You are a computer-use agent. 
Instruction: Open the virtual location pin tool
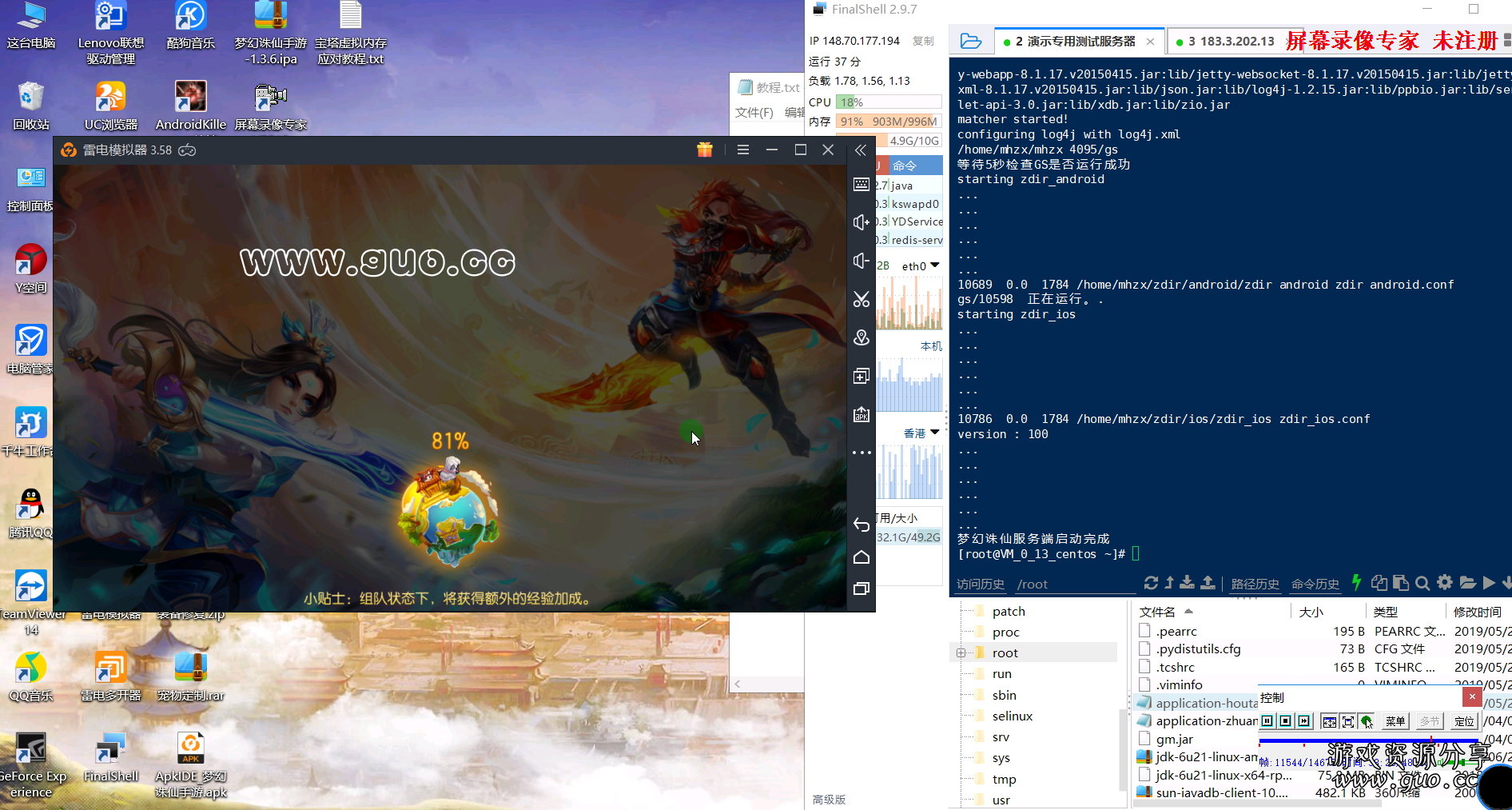861,338
